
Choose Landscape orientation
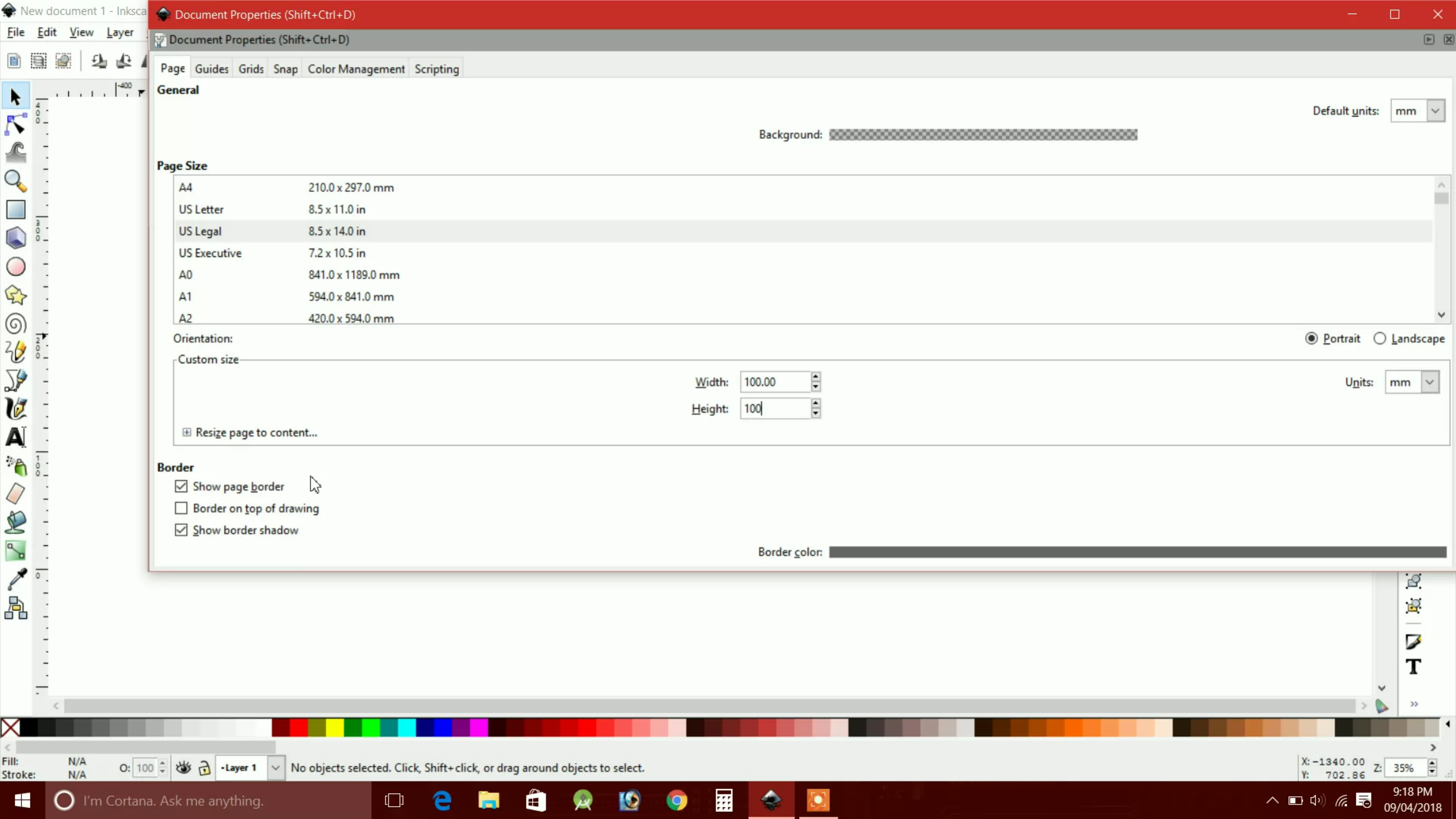pos(1380,339)
